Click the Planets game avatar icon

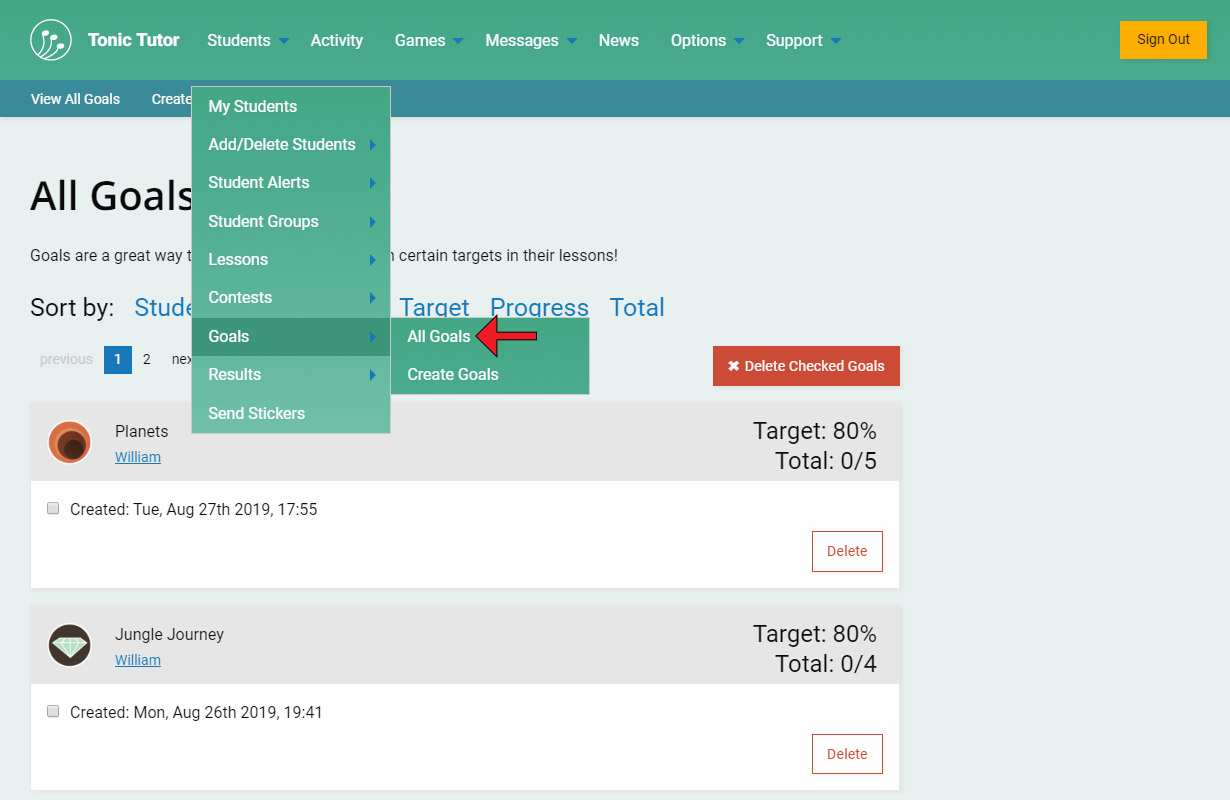[x=70, y=443]
